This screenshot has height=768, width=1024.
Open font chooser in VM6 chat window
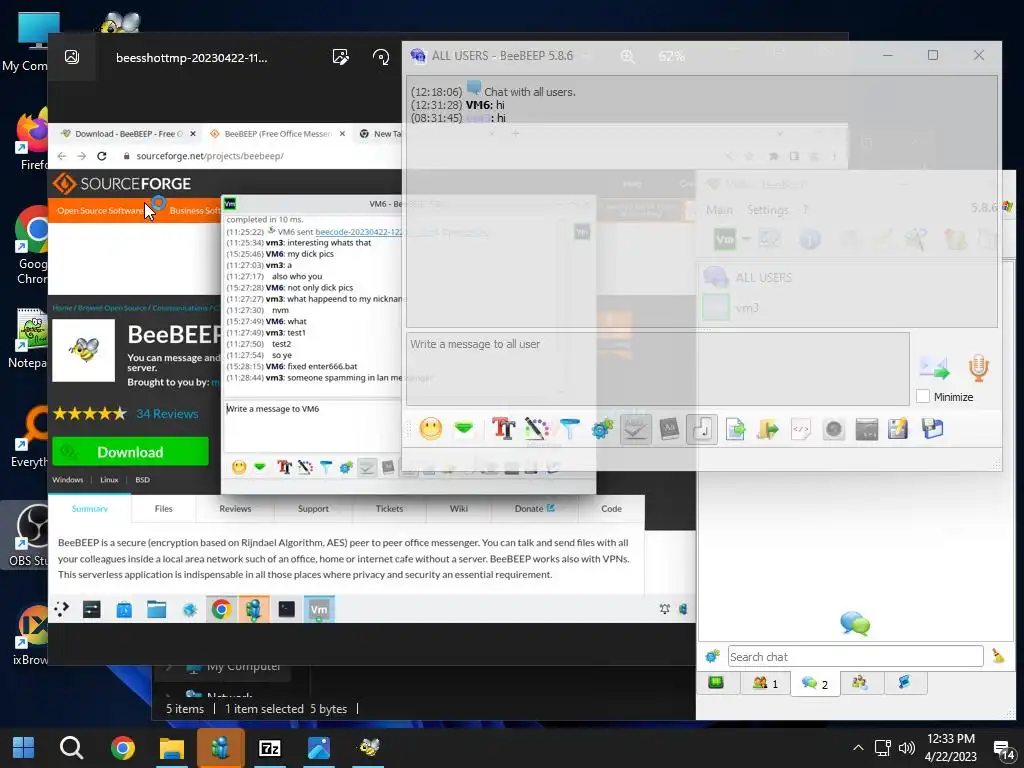coord(284,467)
